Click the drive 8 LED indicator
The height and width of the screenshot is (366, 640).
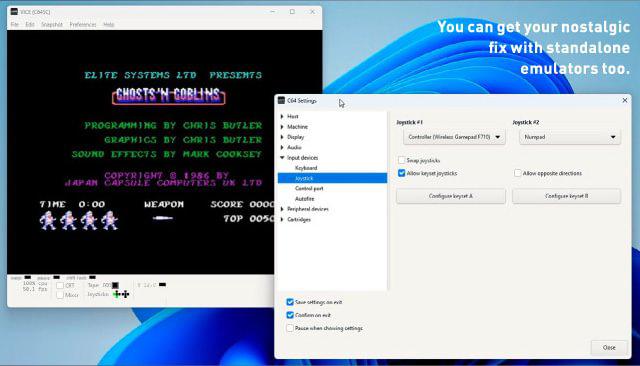(162, 284)
